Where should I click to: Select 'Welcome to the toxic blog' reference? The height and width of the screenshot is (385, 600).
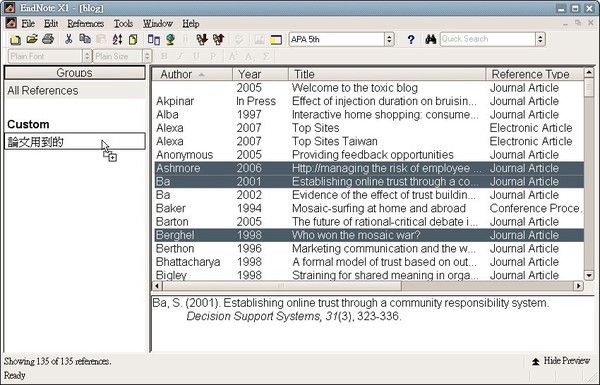click(x=369, y=88)
